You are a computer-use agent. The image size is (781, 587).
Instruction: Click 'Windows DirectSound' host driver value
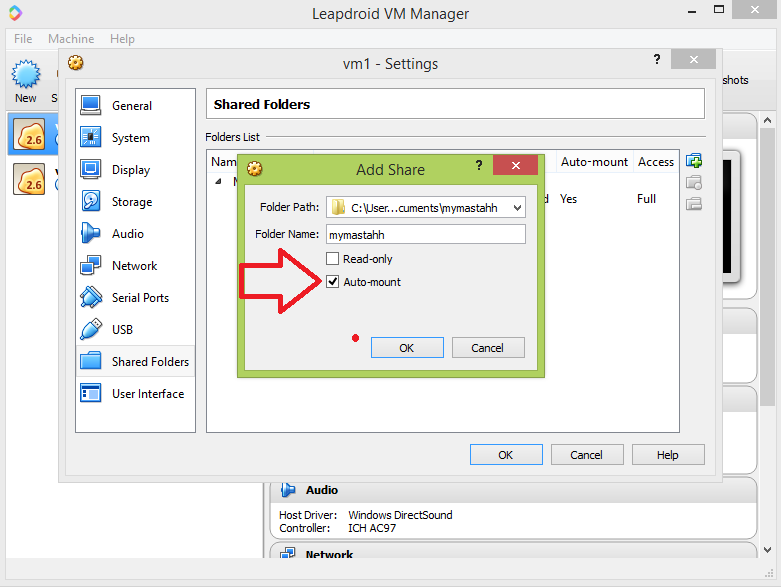pos(400,514)
